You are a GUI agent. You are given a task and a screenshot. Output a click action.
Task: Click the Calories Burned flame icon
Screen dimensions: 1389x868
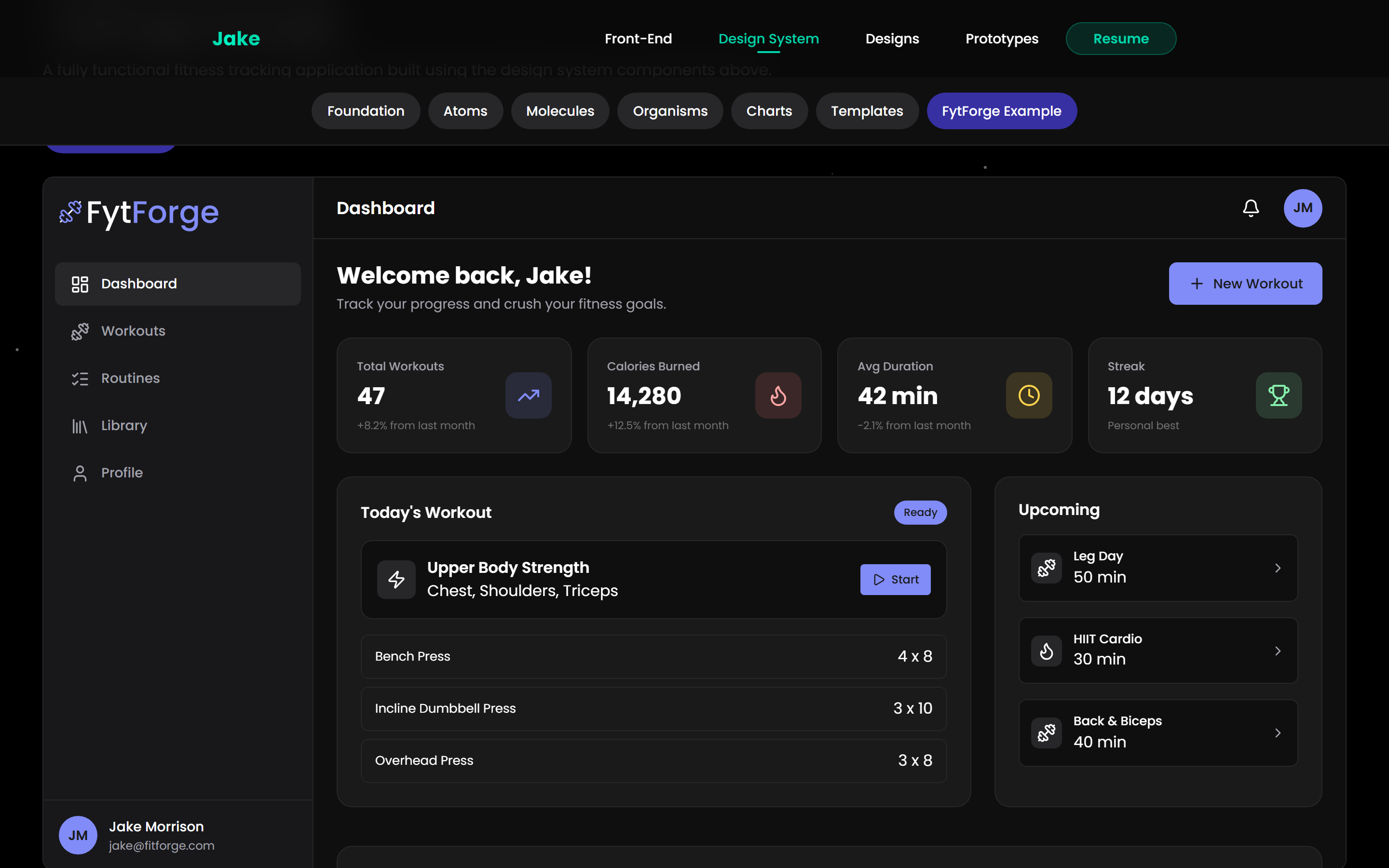tap(778, 395)
